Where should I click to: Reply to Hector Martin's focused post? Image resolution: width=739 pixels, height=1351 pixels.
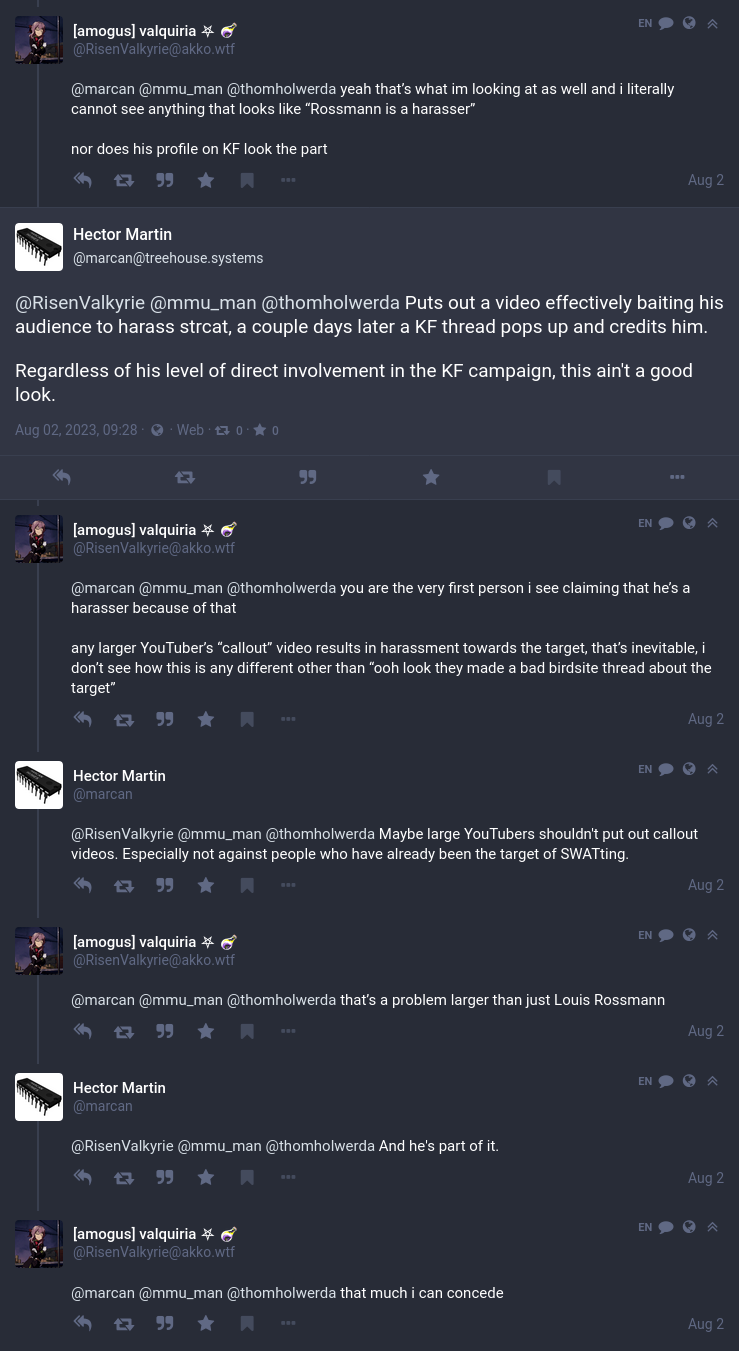click(62, 478)
